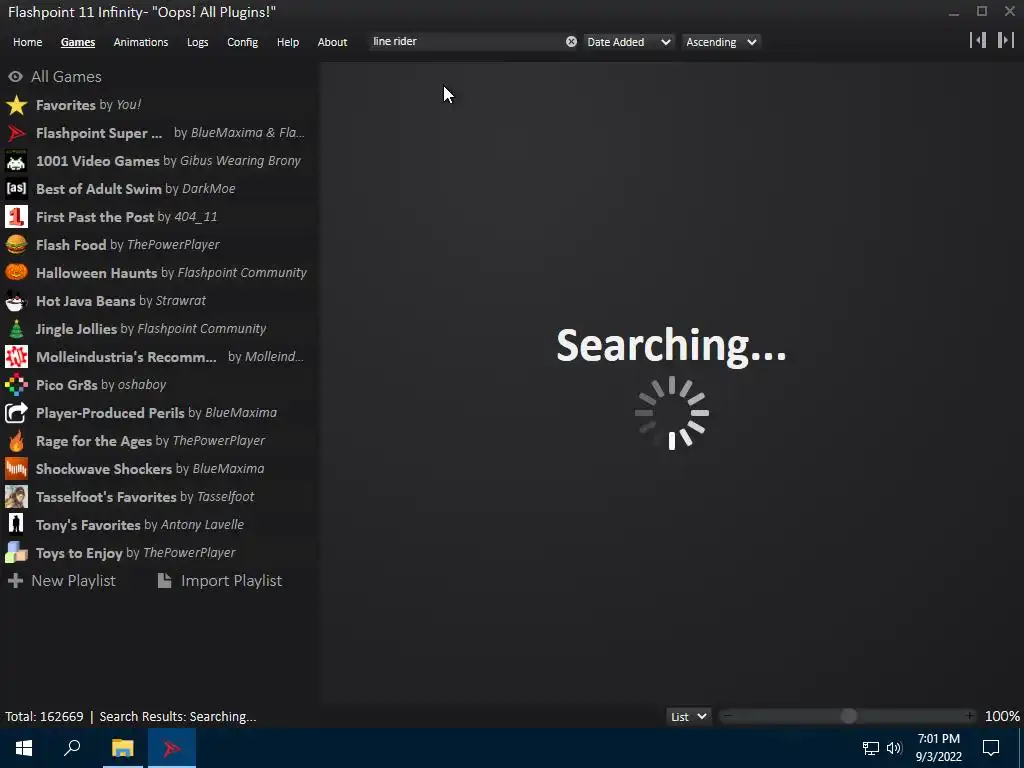Open Hot Java Beans playlist name
The height and width of the screenshot is (768, 1024).
[86, 301]
